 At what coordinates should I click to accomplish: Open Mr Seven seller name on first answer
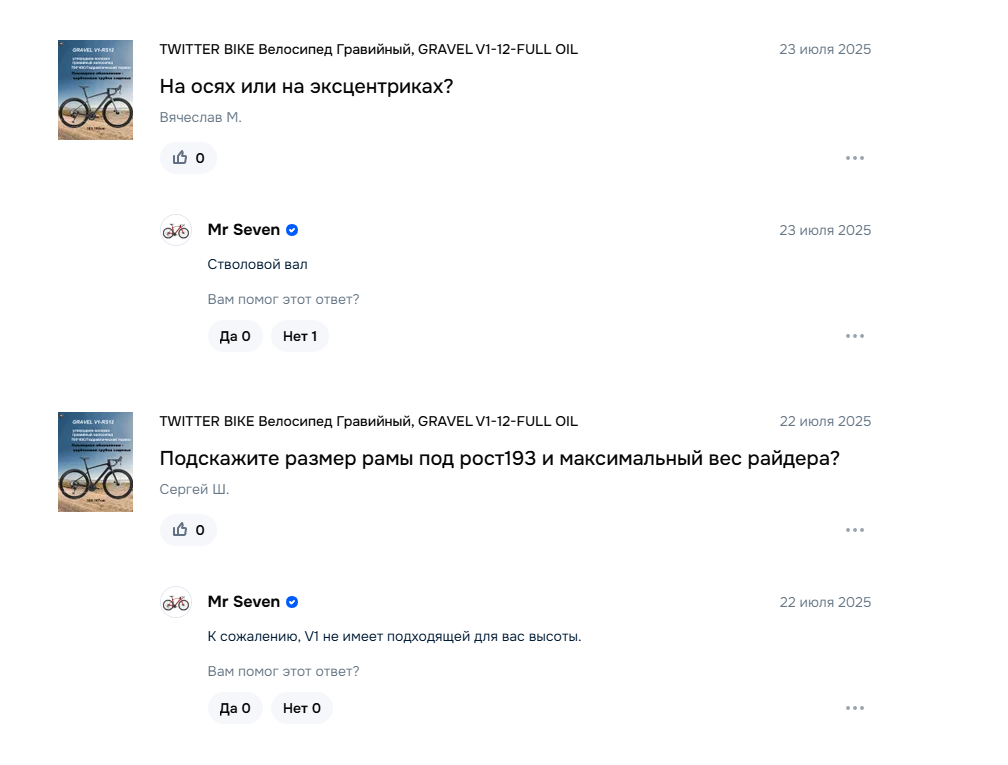[243, 230]
